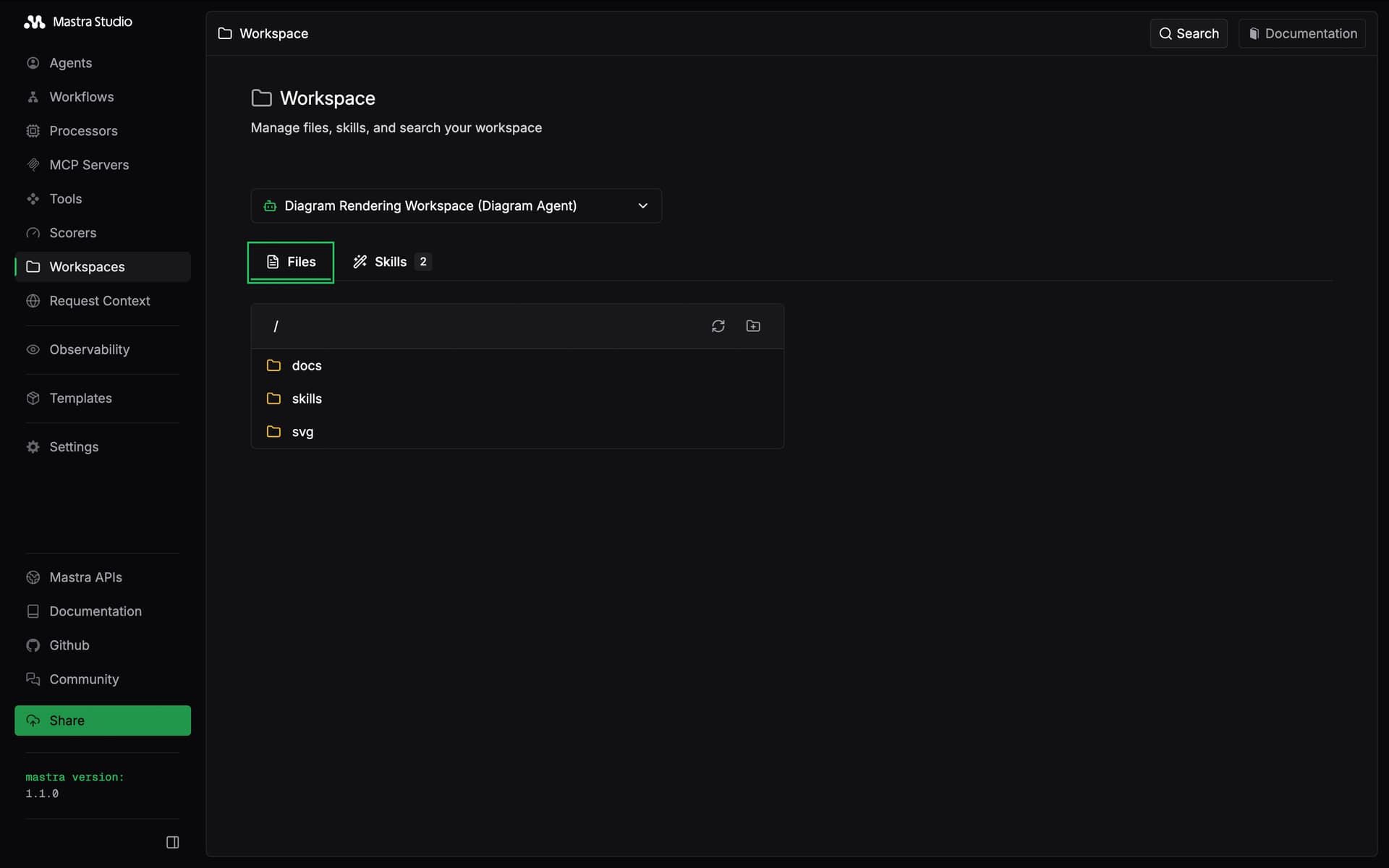Open the Observability section

(x=90, y=349)
